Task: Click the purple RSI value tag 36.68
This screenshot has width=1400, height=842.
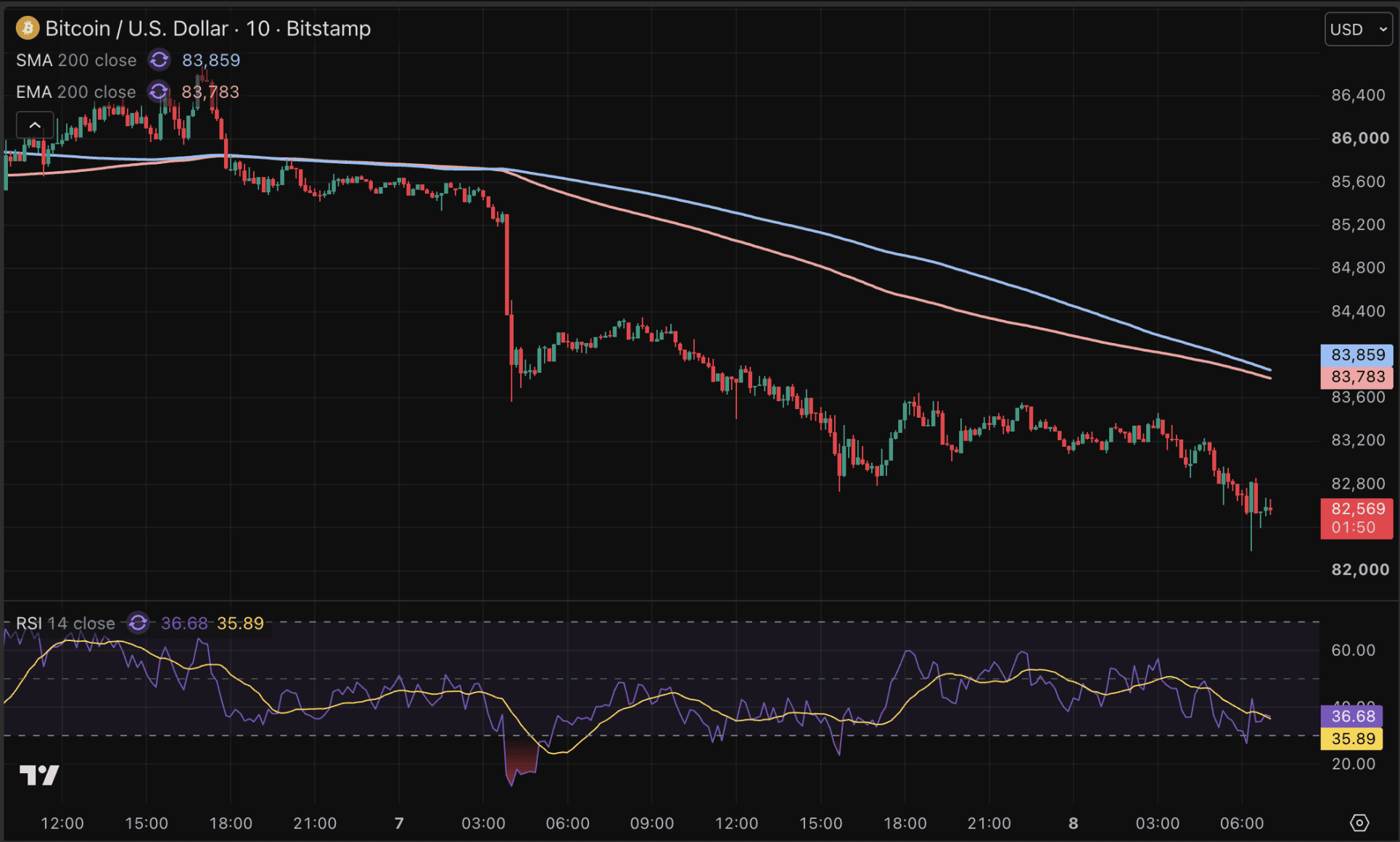Action: 1352,716
